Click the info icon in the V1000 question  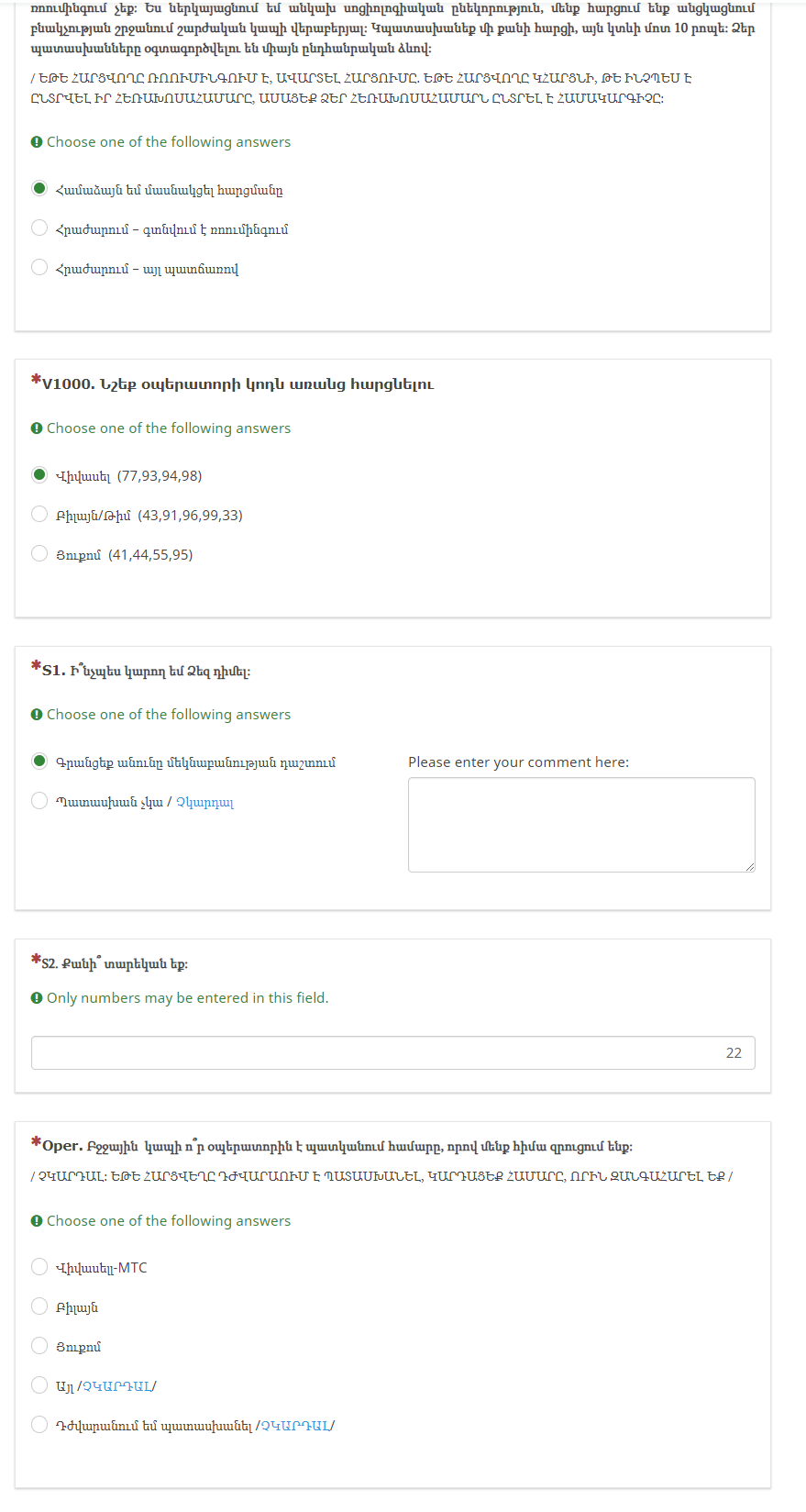pos(37,428)
